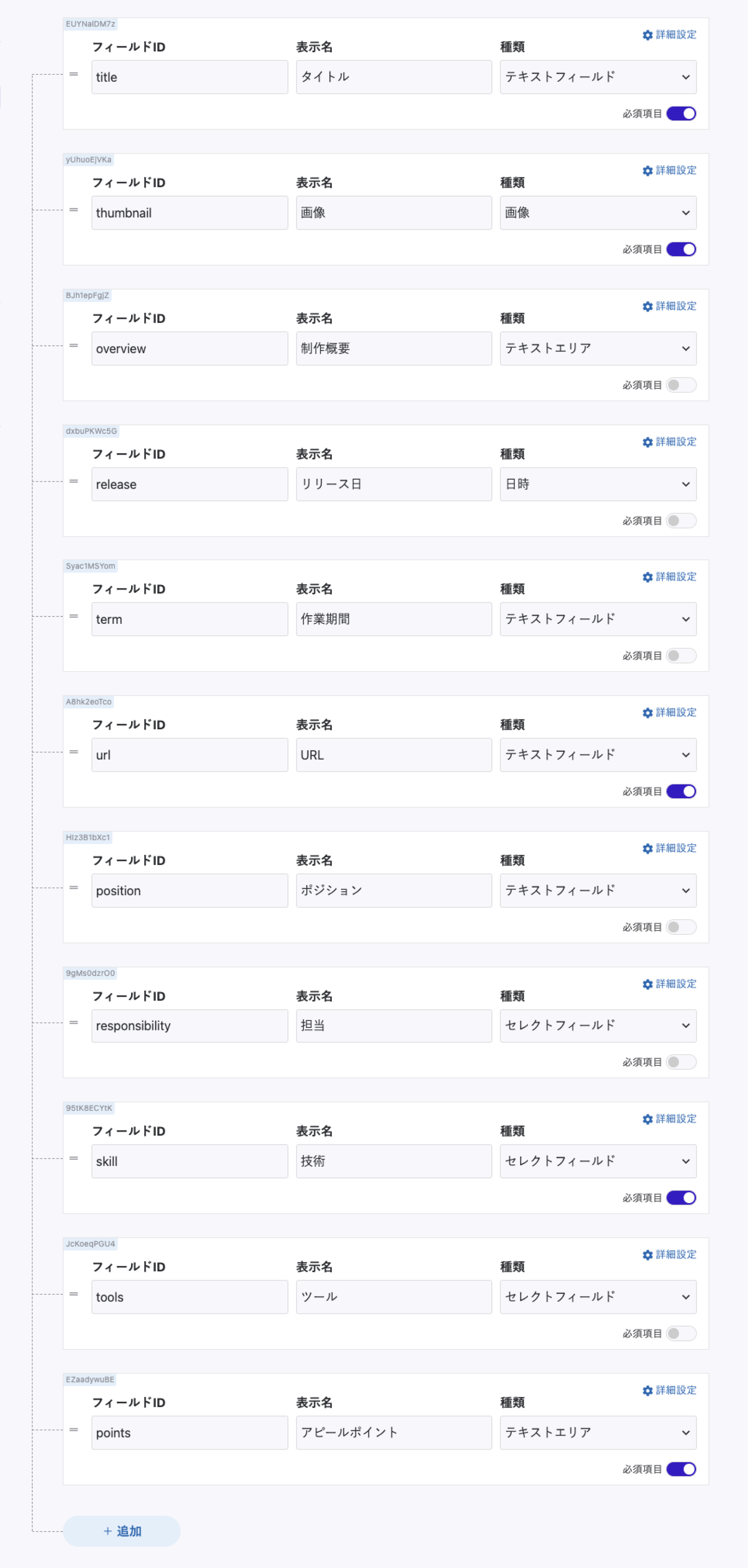Turn off required toggle for skill field
The image size is (748, 1568).
[681, 1197]
